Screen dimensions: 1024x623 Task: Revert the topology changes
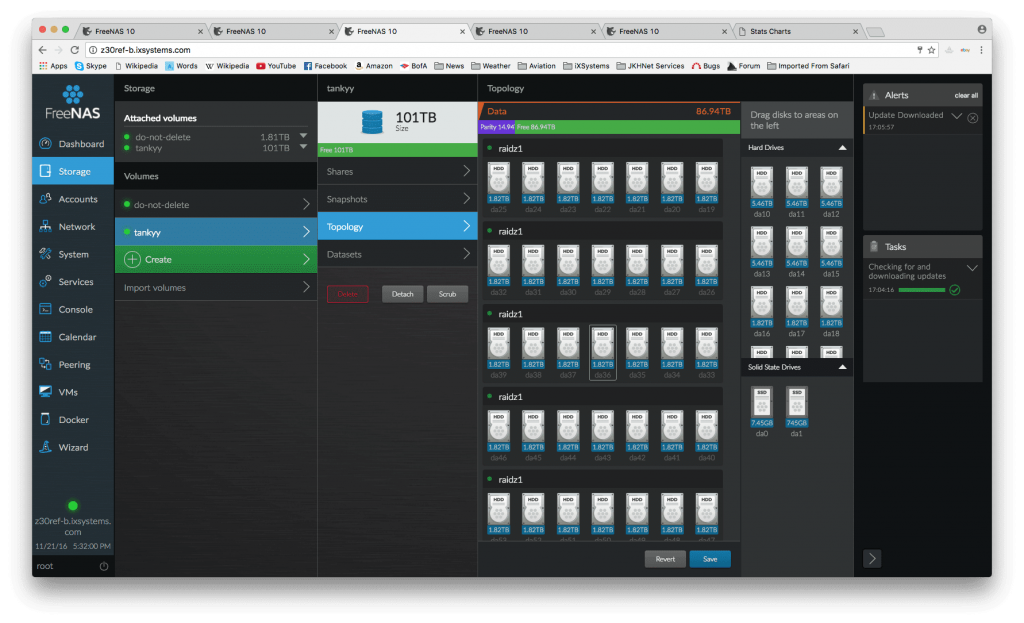tap(665, 559)
